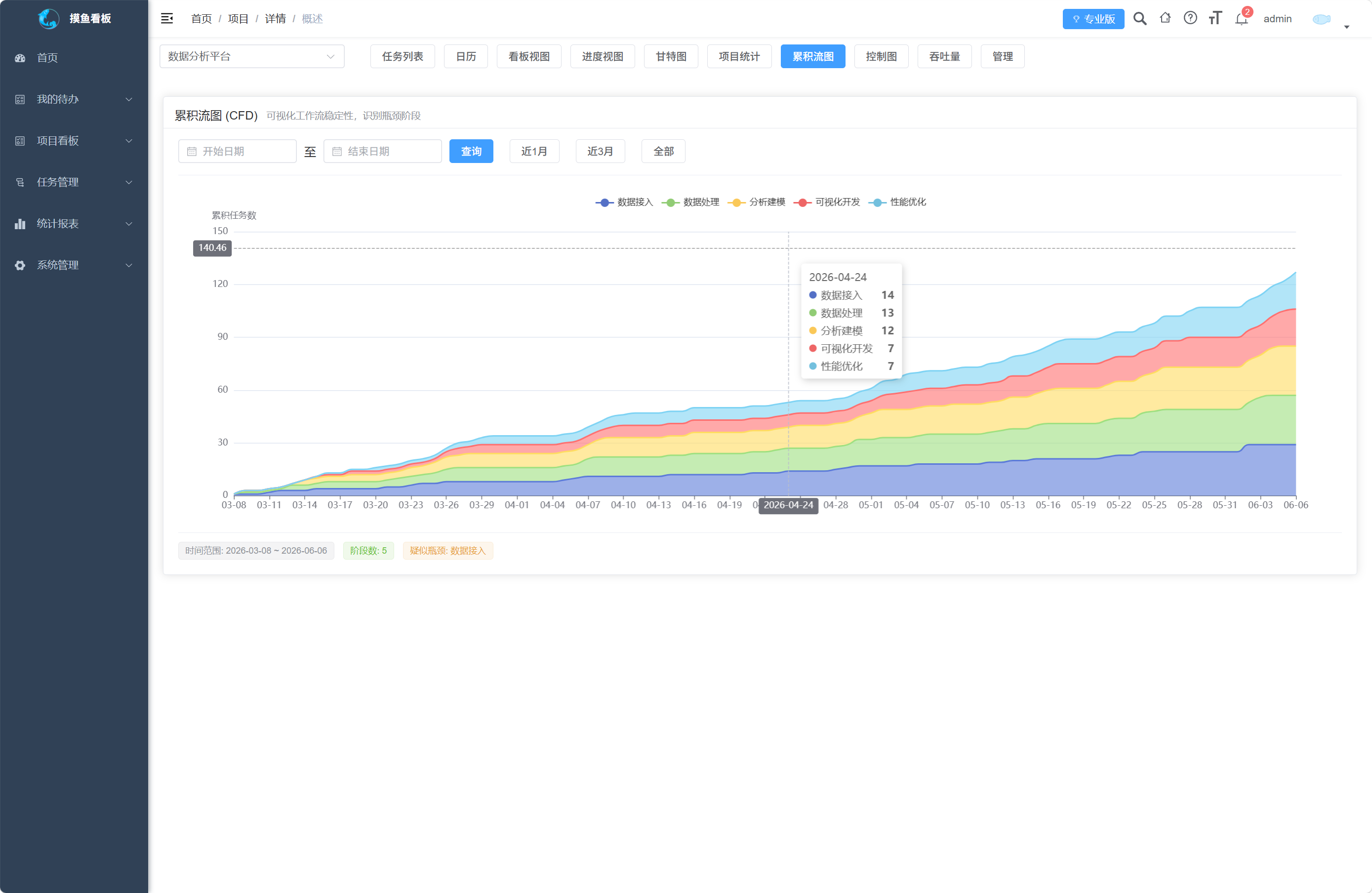Screen dimensions: 1372x893
Task: Click the 我的待办 sidebar icon
Action: (20, 99)
